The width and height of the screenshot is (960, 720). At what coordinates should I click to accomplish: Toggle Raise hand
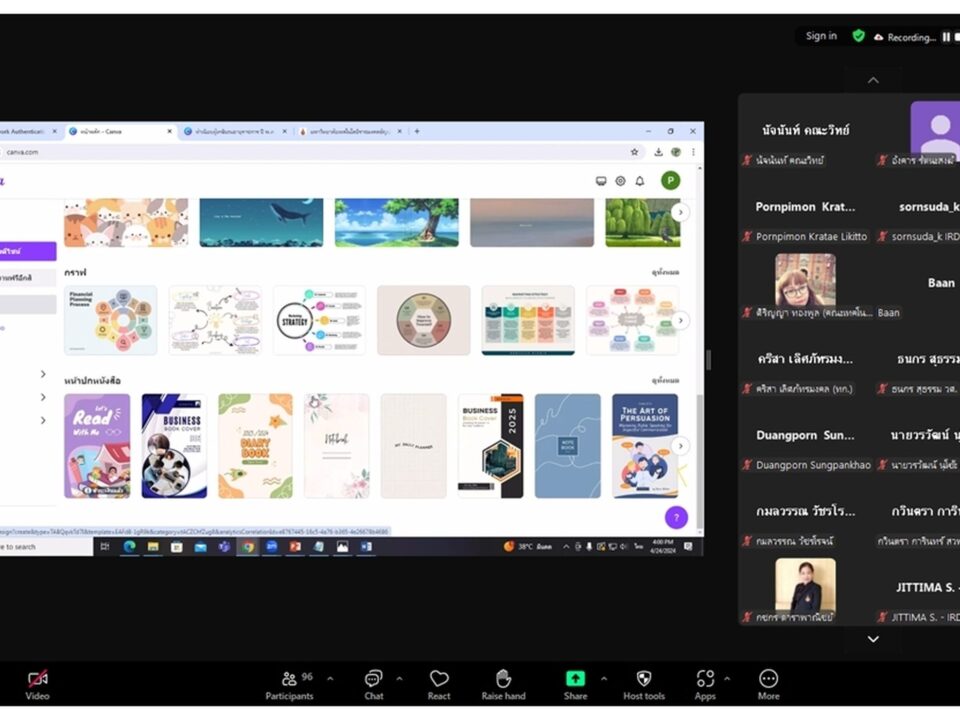click(503, 685)
